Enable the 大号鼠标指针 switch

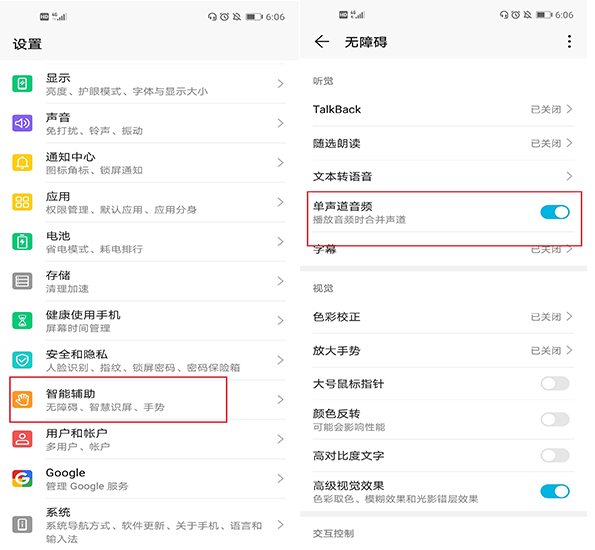[555, 383]
